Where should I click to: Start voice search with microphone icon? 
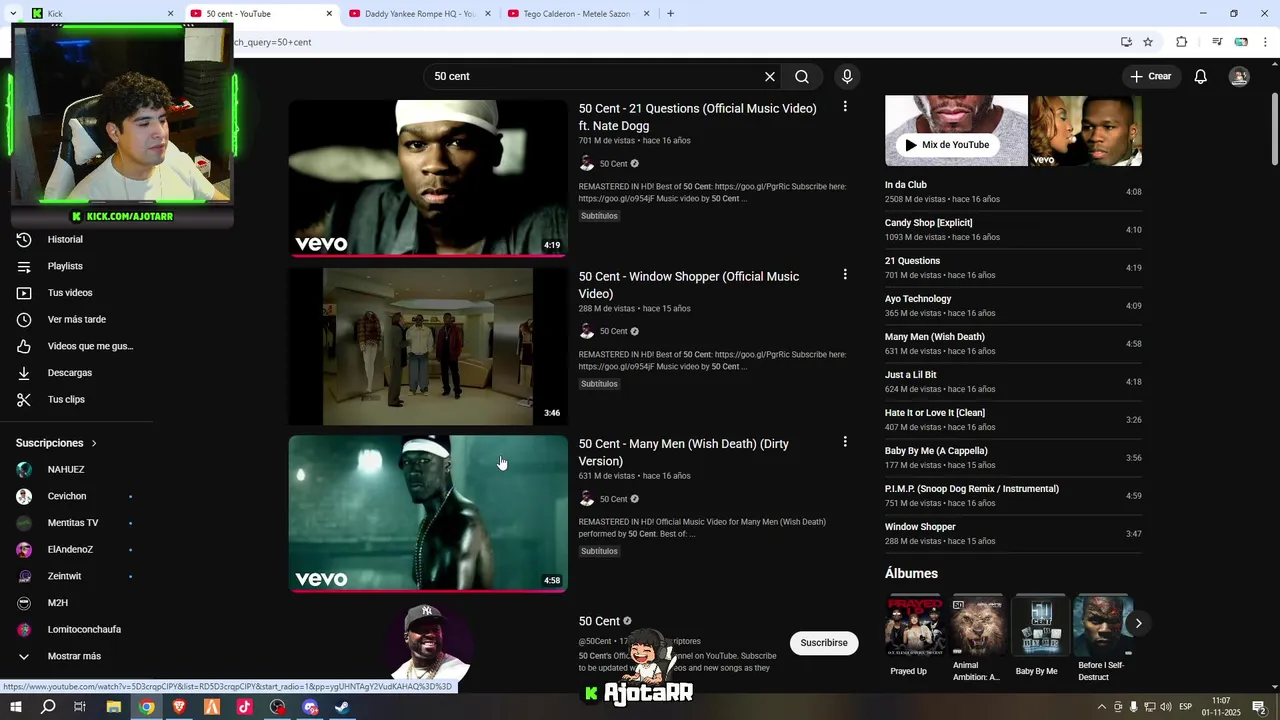point(847,77)
